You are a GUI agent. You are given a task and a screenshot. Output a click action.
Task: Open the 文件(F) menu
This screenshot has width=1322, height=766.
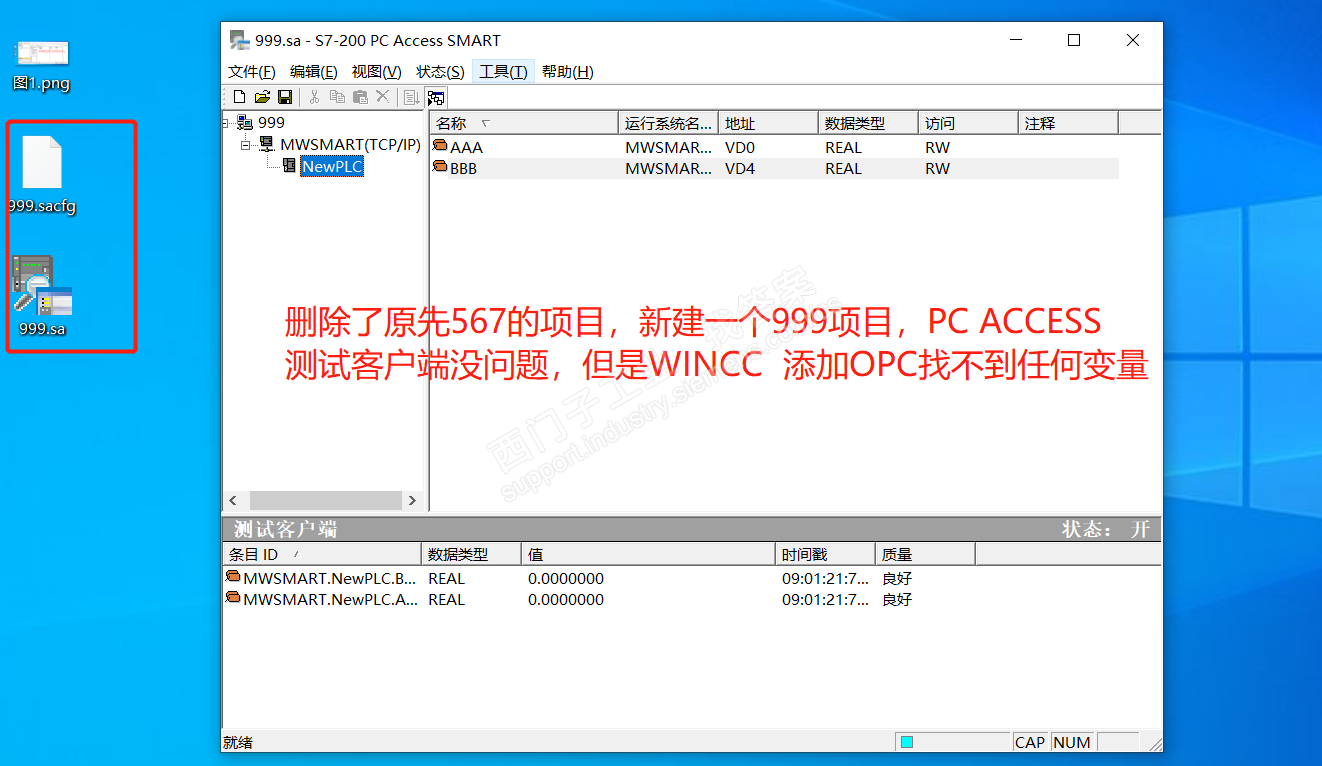click(x=252, y=72)
